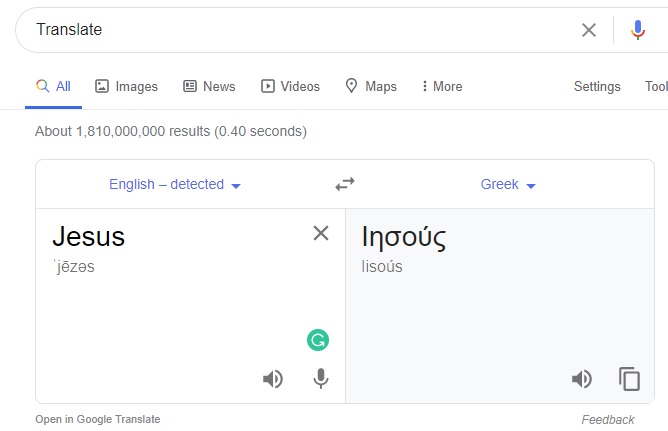Switch to the Images tab
The height and width of the screenshot is (431, 668).
tap(126, 87)
